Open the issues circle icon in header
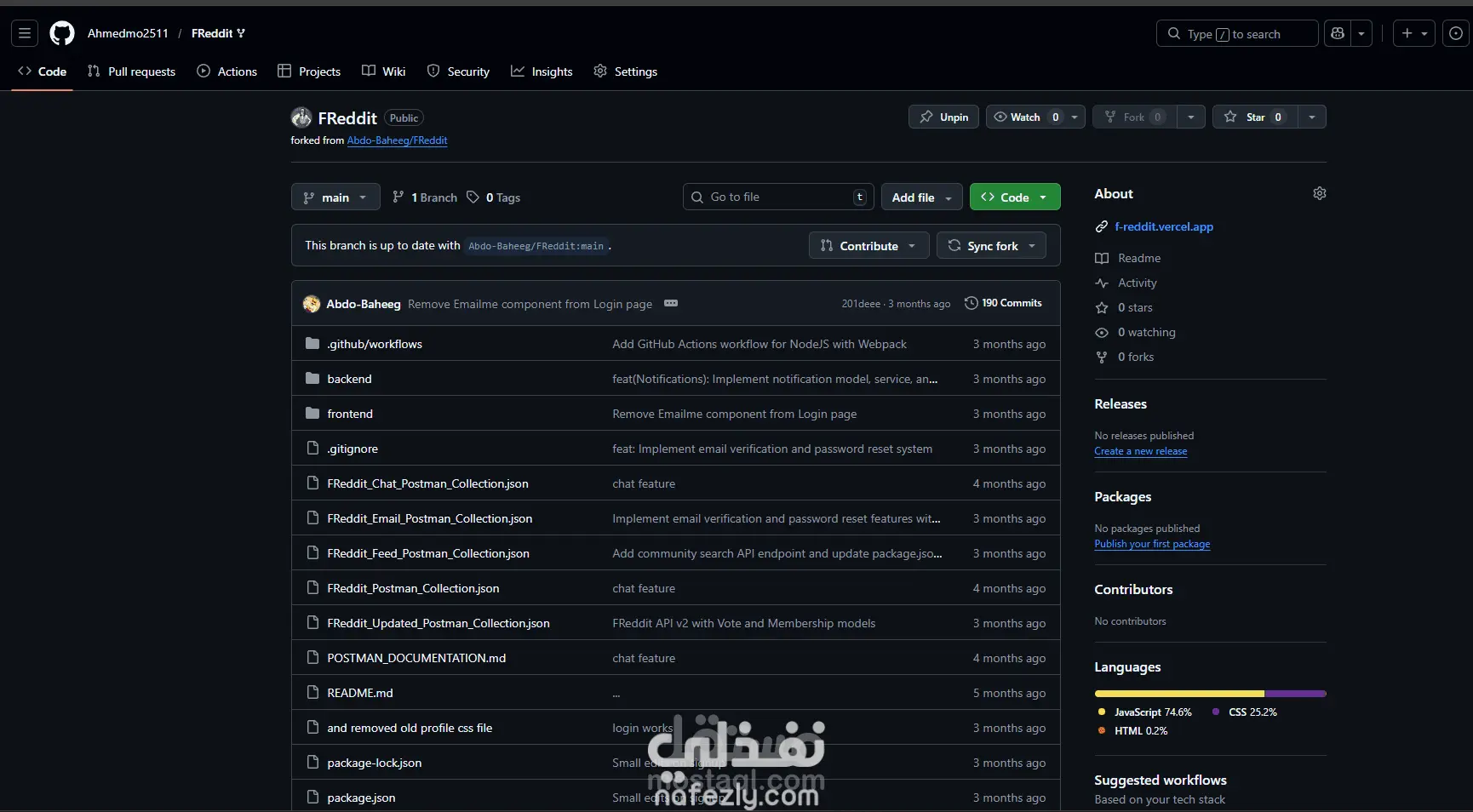1473x812 pixels. coord(1456,33)
